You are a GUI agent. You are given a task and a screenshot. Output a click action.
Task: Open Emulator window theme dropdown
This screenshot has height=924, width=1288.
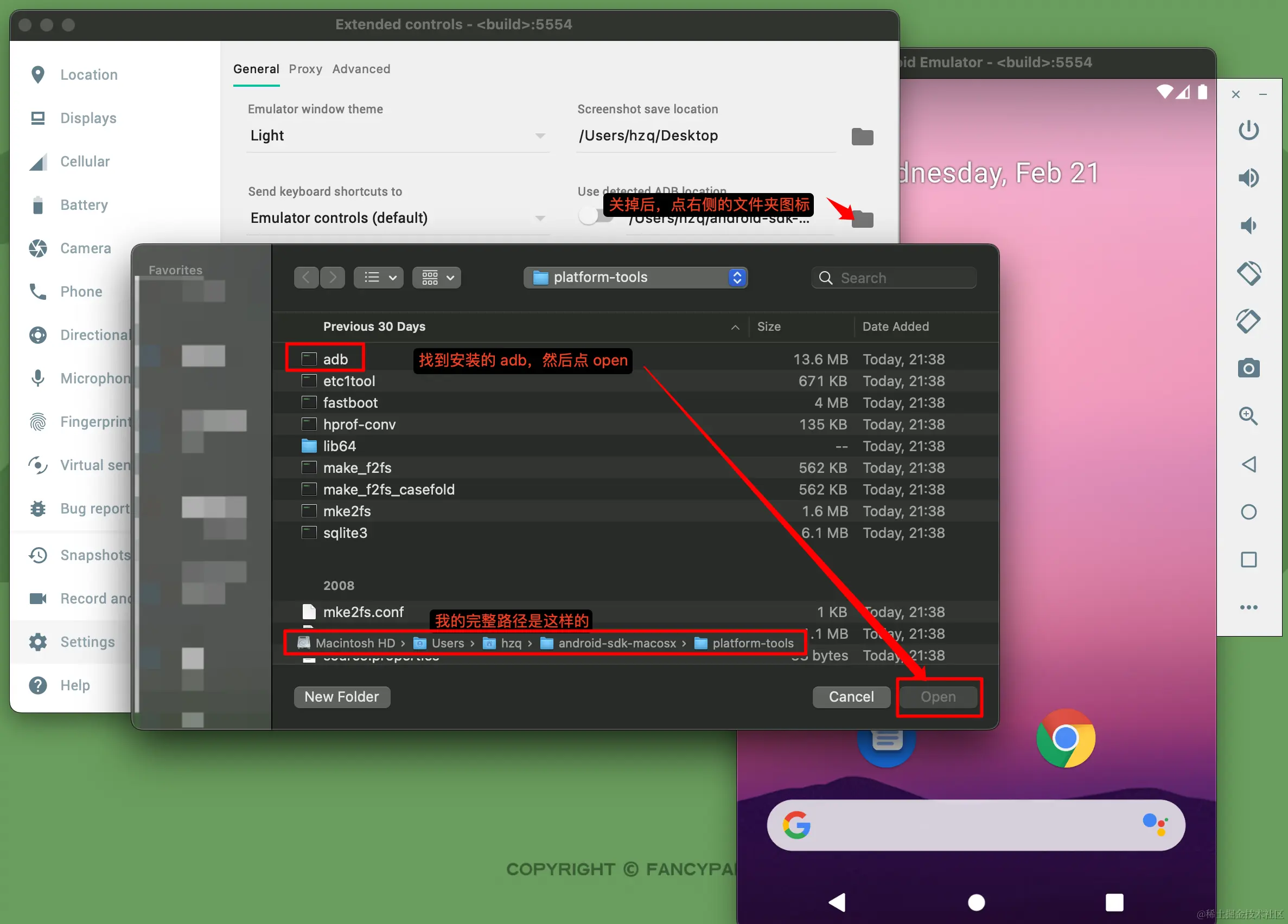point(397,136)
